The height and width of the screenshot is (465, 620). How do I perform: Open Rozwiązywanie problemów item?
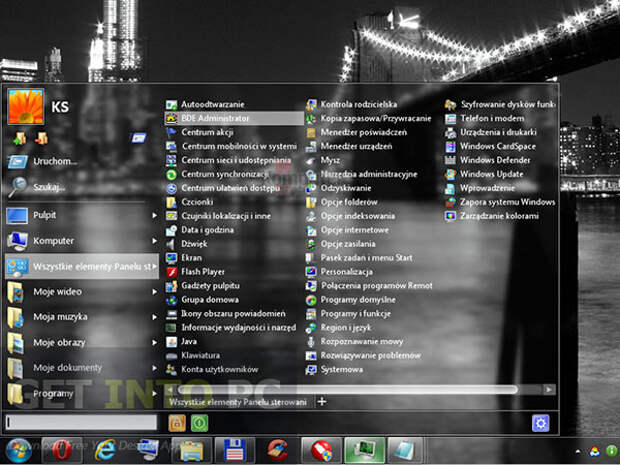tap(363, 355)
